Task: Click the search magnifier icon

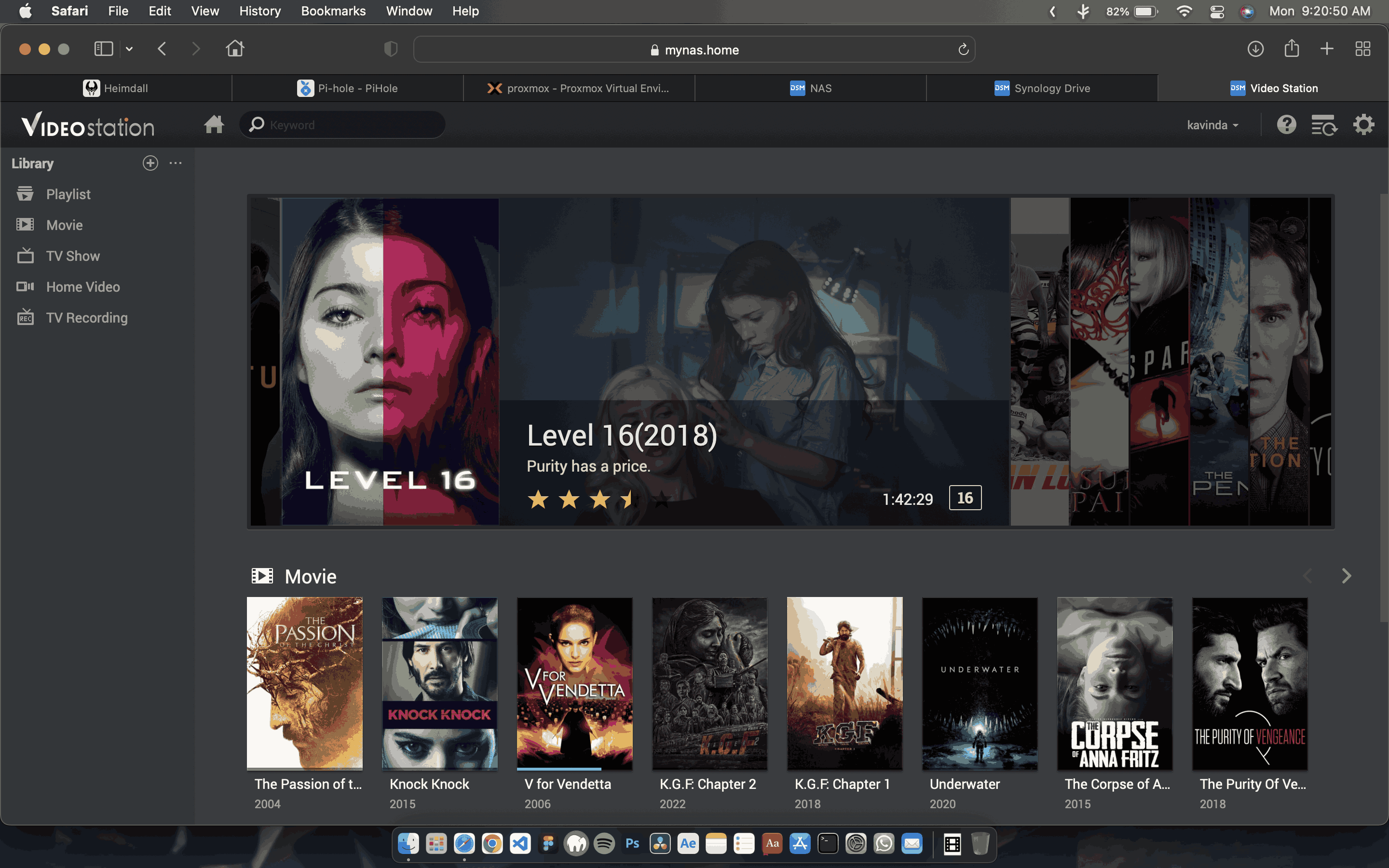Action: coord(257,124)
